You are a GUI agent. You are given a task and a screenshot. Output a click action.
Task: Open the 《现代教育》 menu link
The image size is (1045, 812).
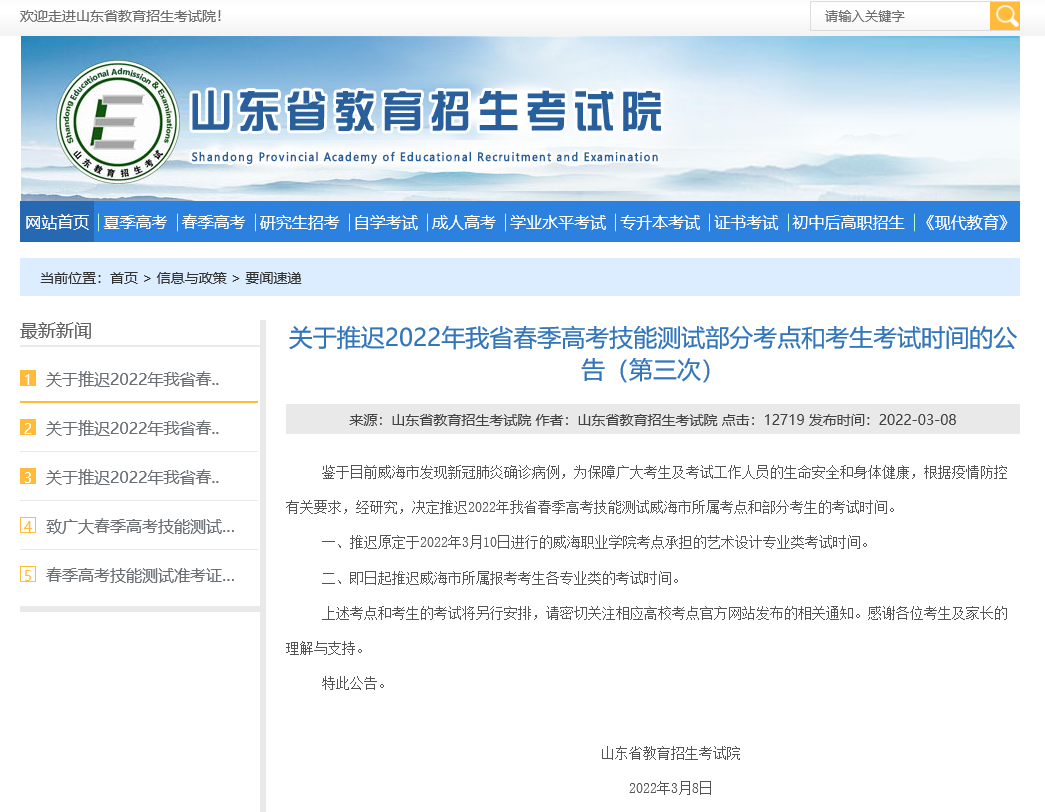[967, 222]
